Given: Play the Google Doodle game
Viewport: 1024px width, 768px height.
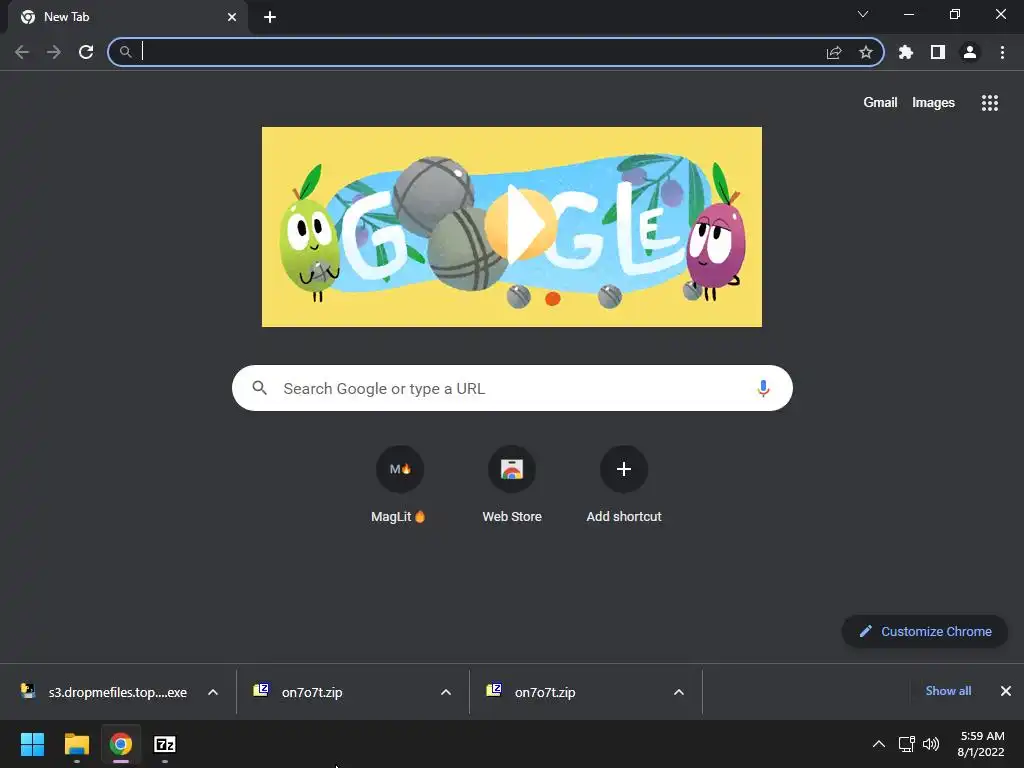Looking at the screenshot, I should [x=520, y=225].
